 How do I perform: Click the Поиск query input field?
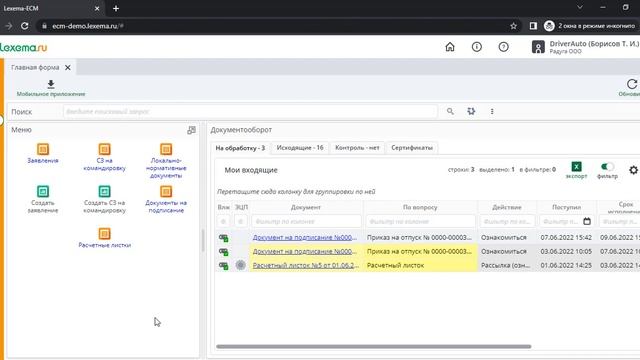coord(250,111)
